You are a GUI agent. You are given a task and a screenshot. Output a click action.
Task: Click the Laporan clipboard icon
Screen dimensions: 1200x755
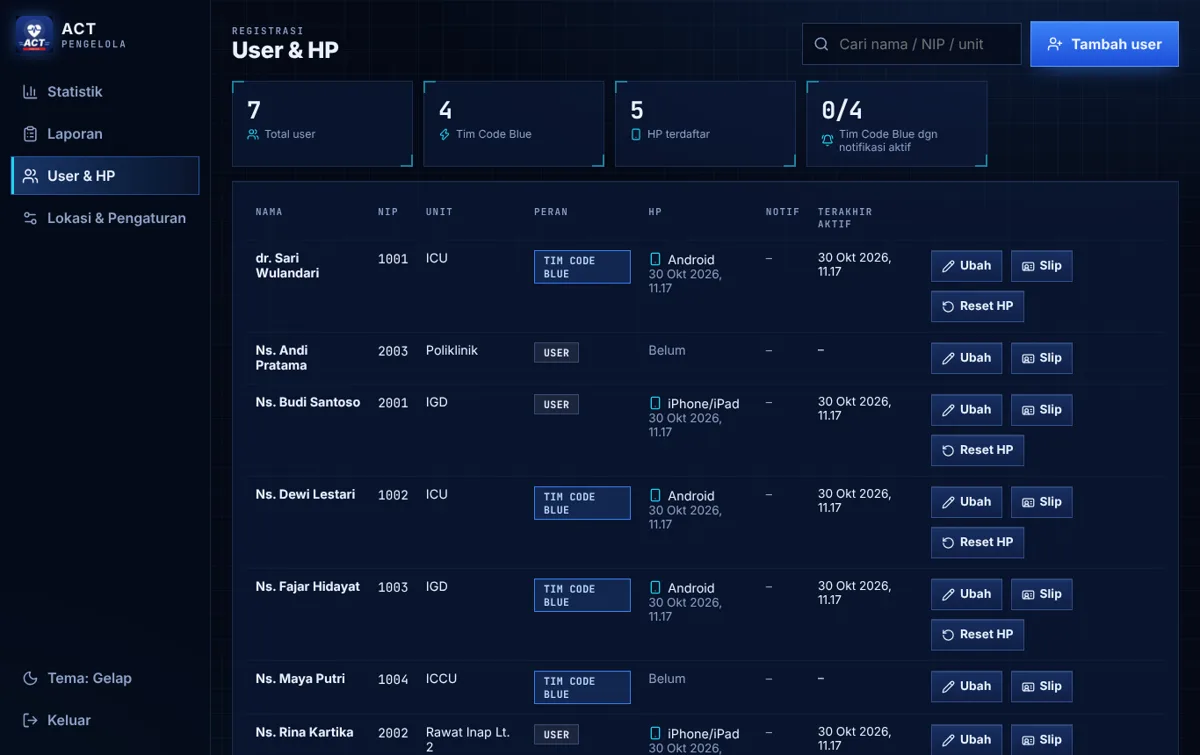click(30, 134)
